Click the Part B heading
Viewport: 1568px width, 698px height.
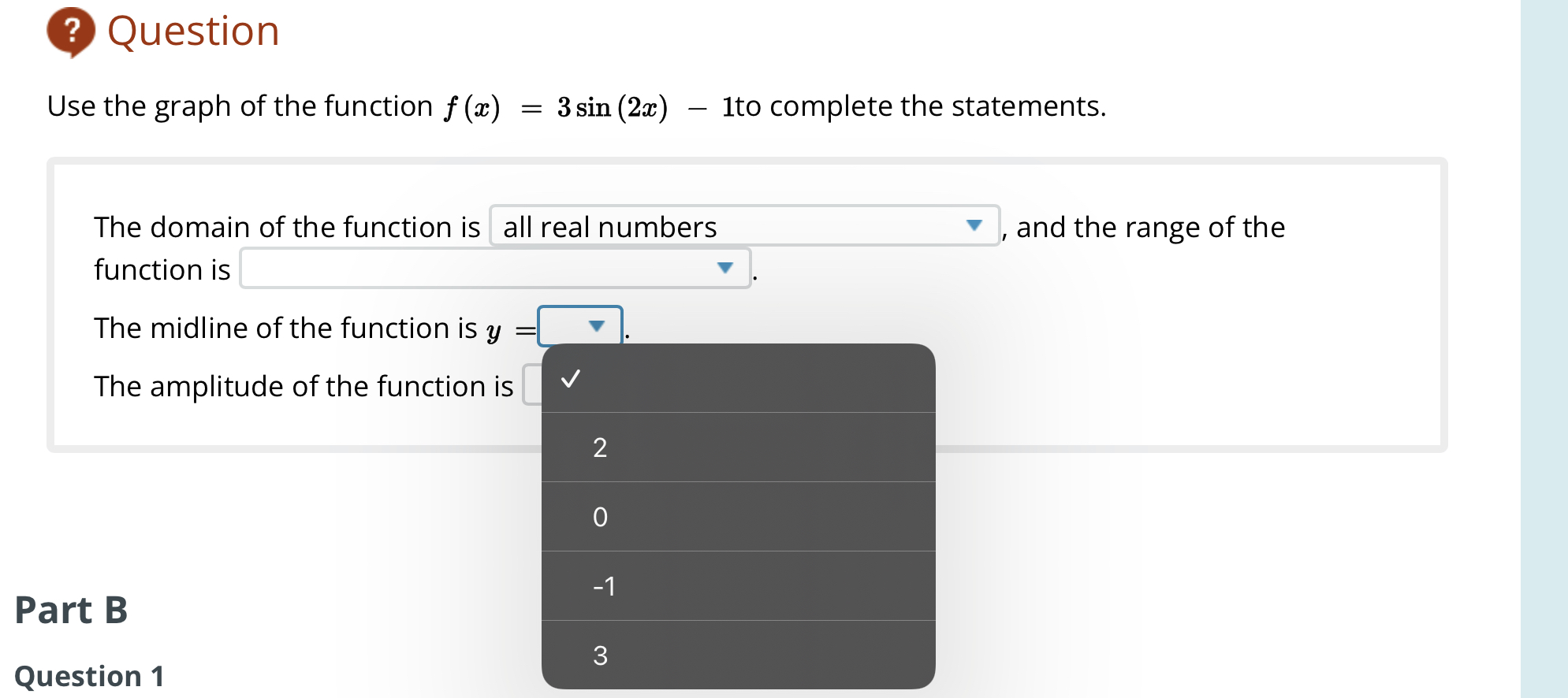click(71, 609)
